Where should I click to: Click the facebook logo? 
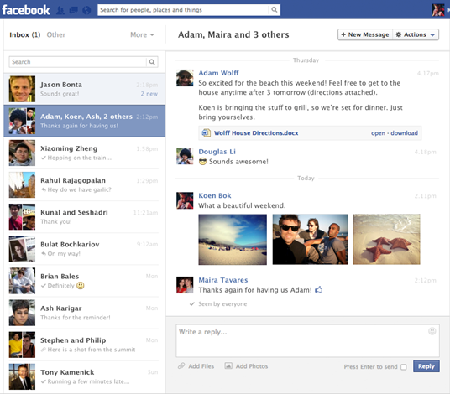(x=26, y=10)
